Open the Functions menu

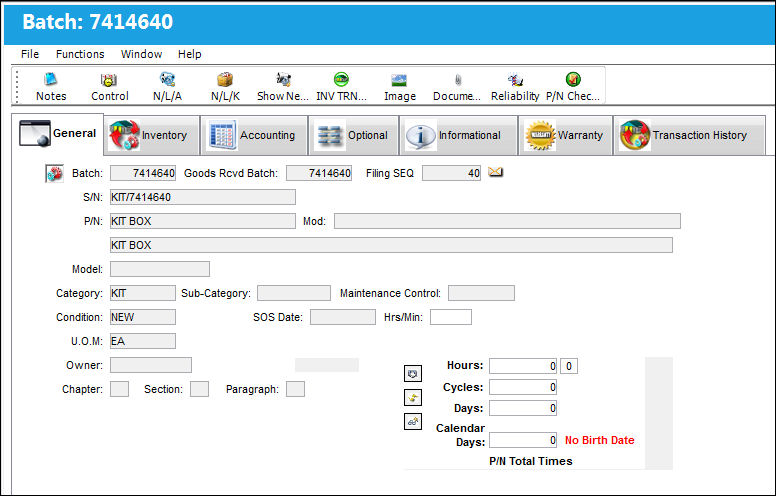pos(80,54)
